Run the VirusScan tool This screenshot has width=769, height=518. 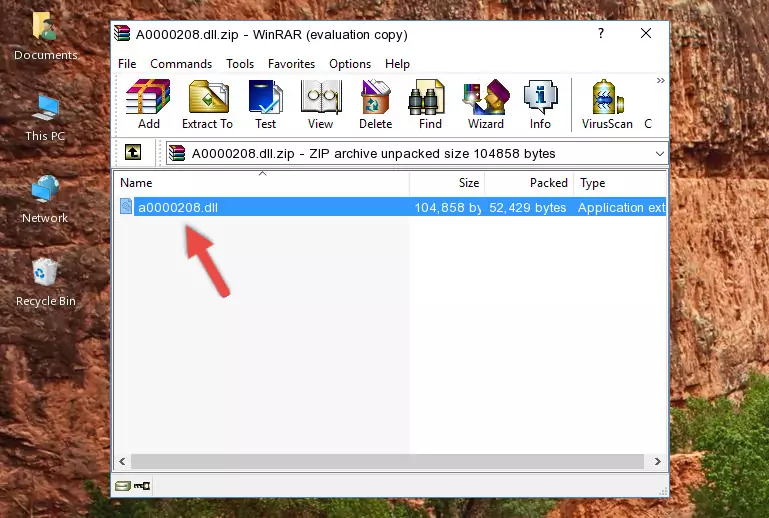click(x=607, y=104)
